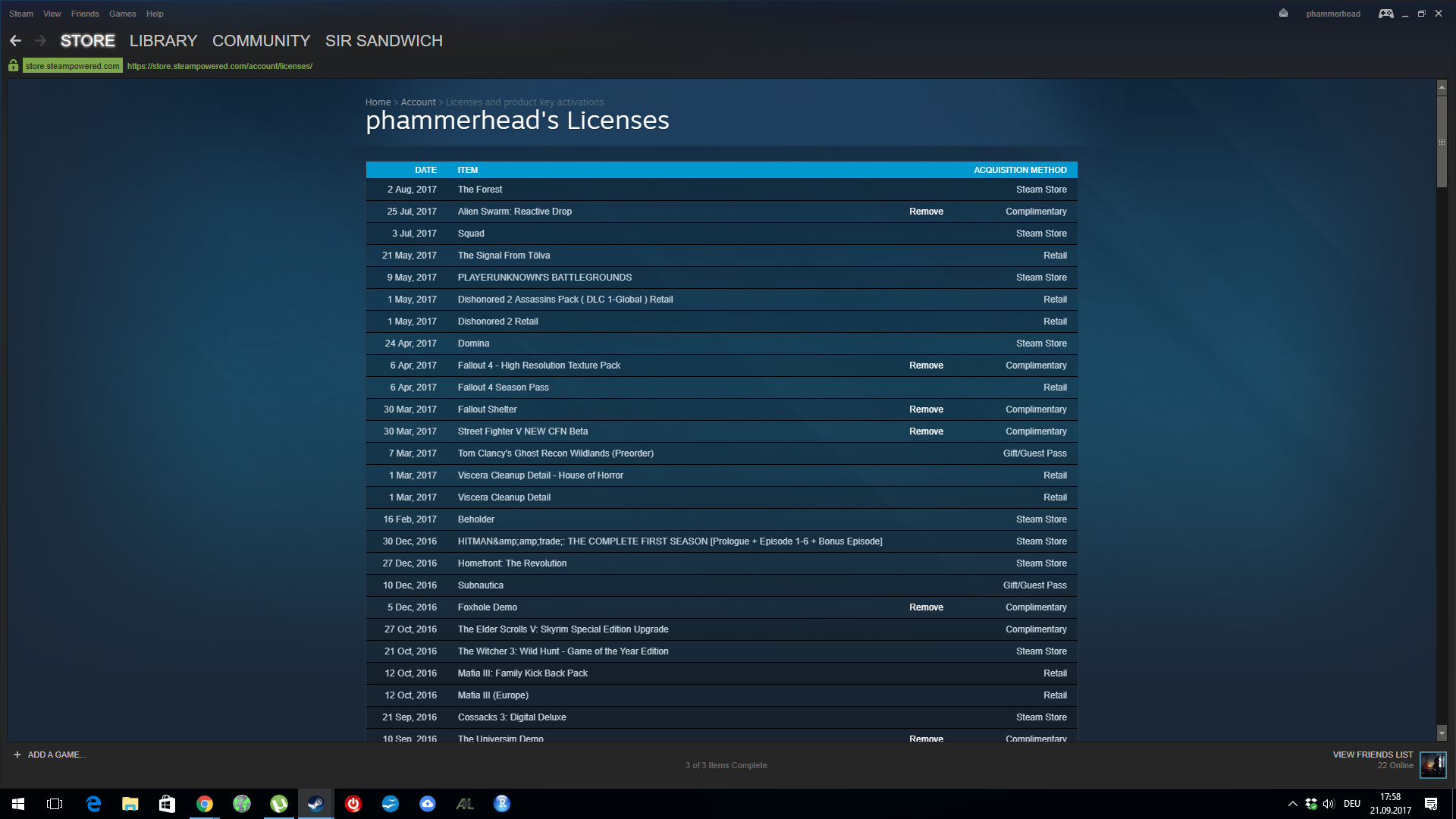The height and width of the screenshot is (819, 1456).
Task: Remove the Foxhole Demo license
Action: point(926,607)
